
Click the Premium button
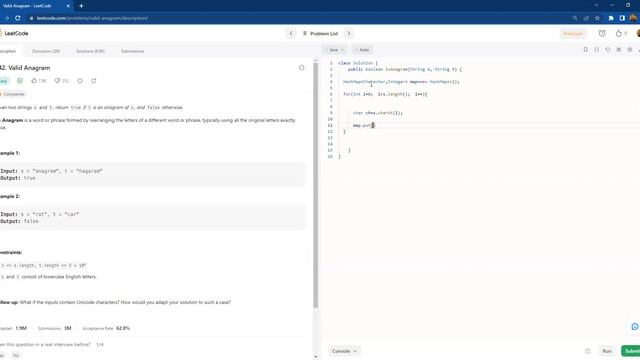coord(573,33)
